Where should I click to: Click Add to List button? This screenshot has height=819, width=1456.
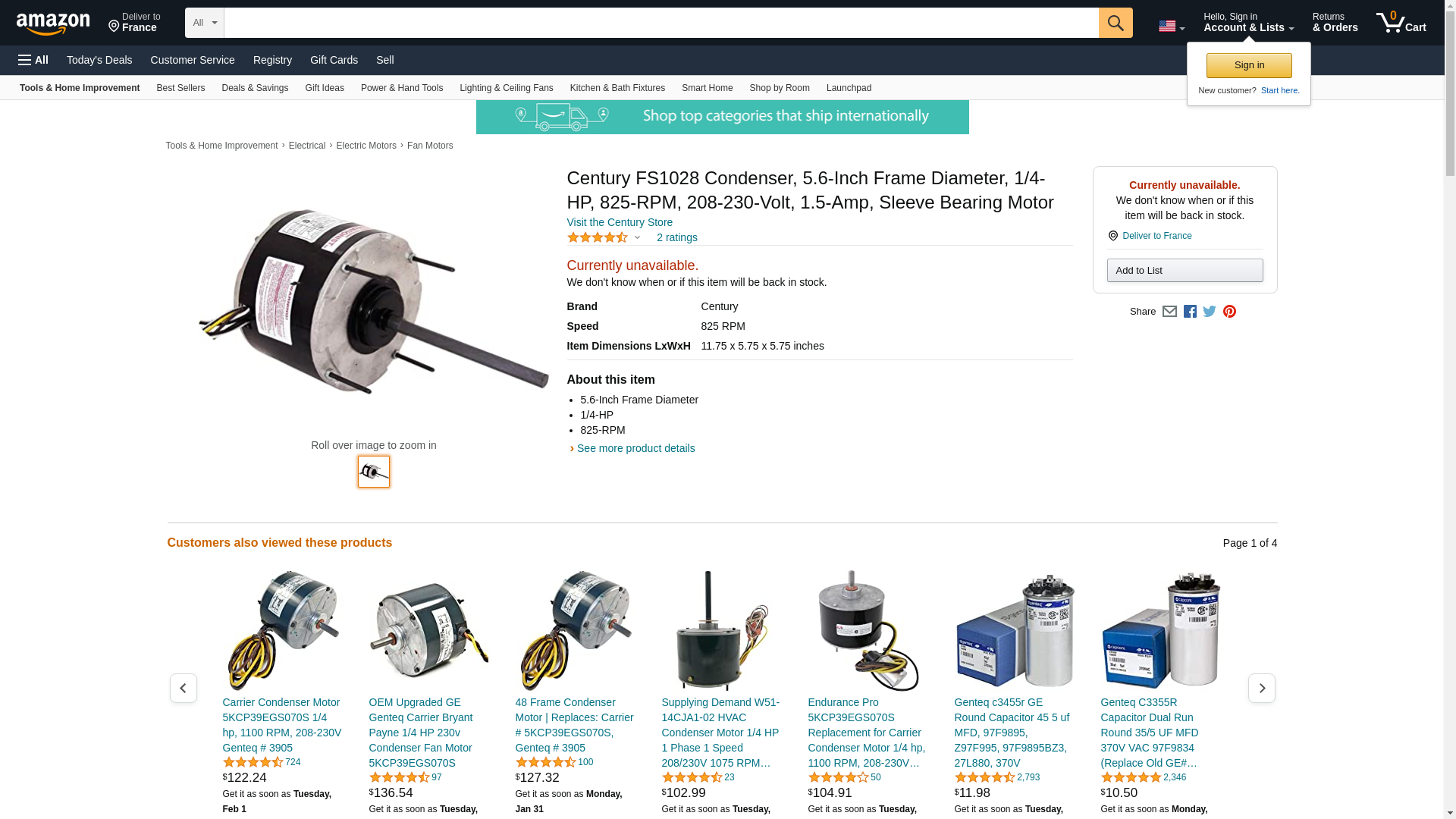point(1185,271)
